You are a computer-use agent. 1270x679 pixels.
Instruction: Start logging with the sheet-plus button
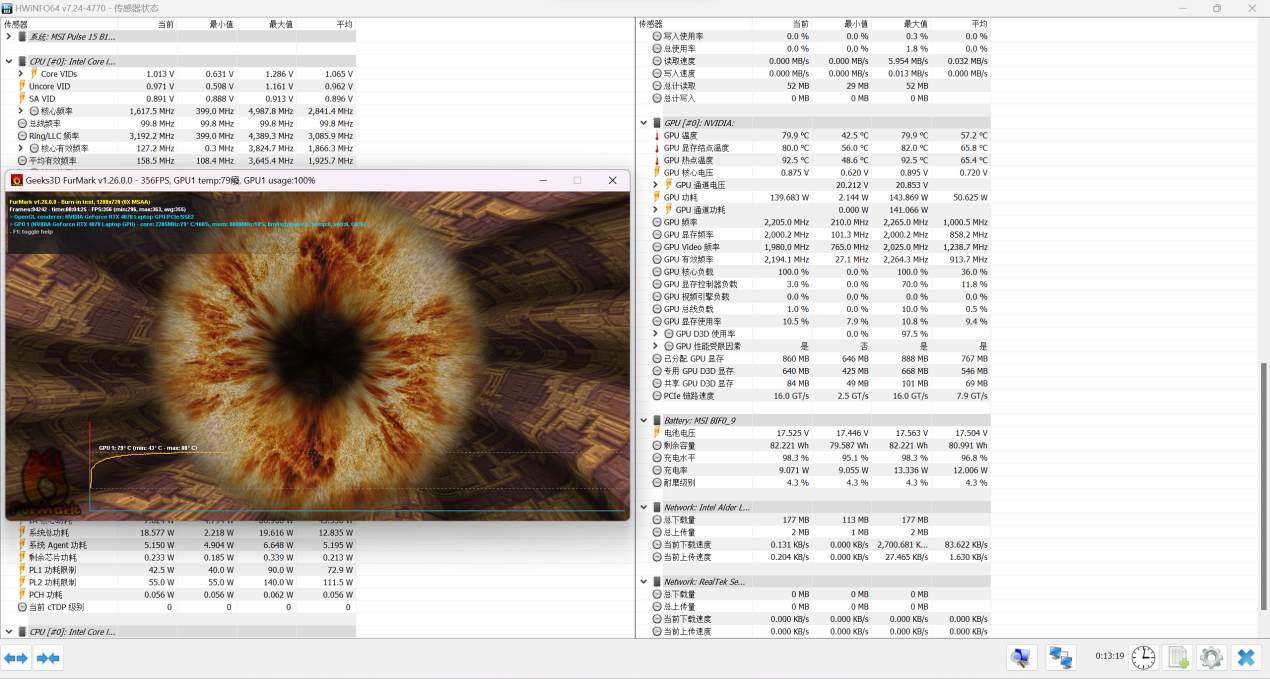[1179, 657]
